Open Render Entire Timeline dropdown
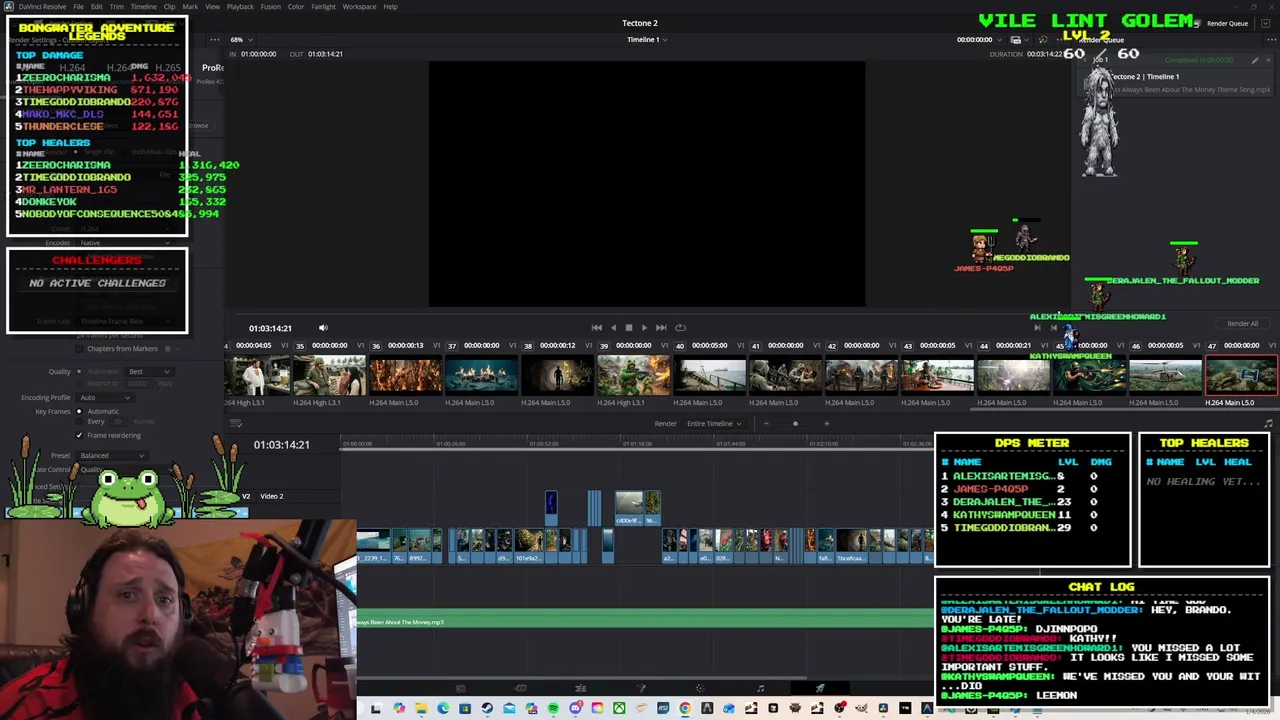The height and width of the screenshot is (720, 1280). (714, 423)
